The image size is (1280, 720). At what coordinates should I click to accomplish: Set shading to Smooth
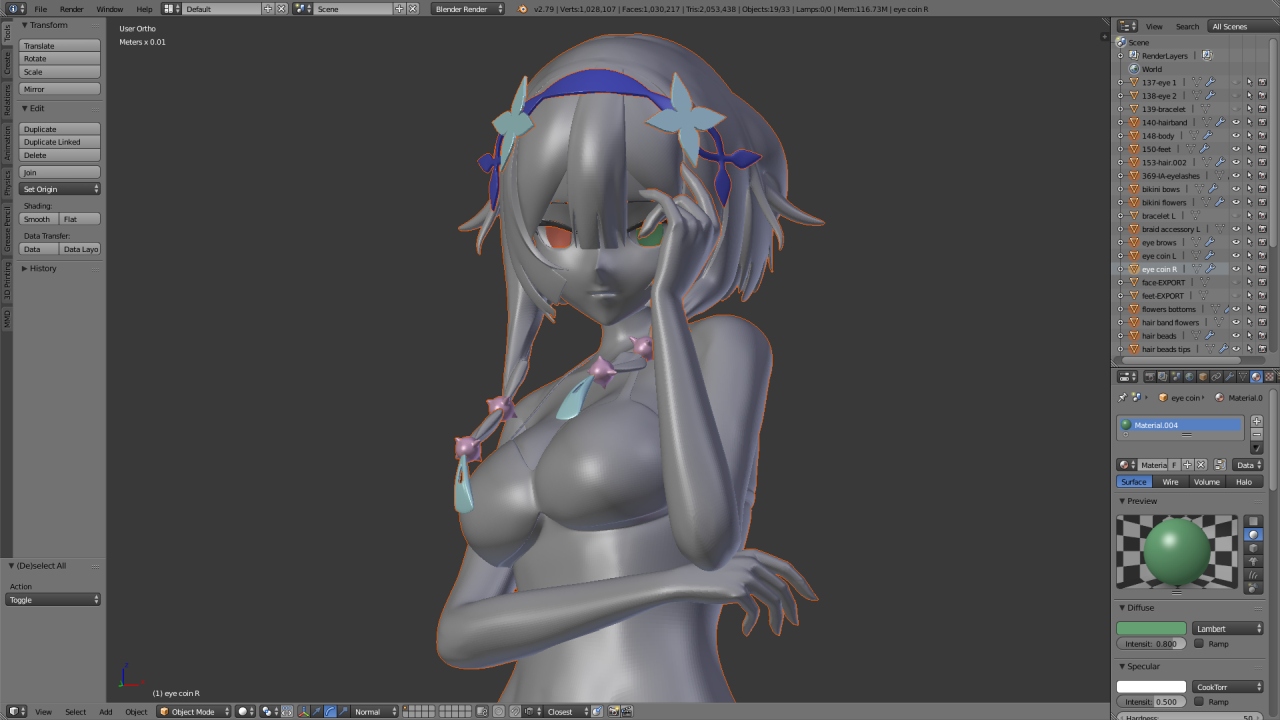pyautogui.click(x=39, y=219)
